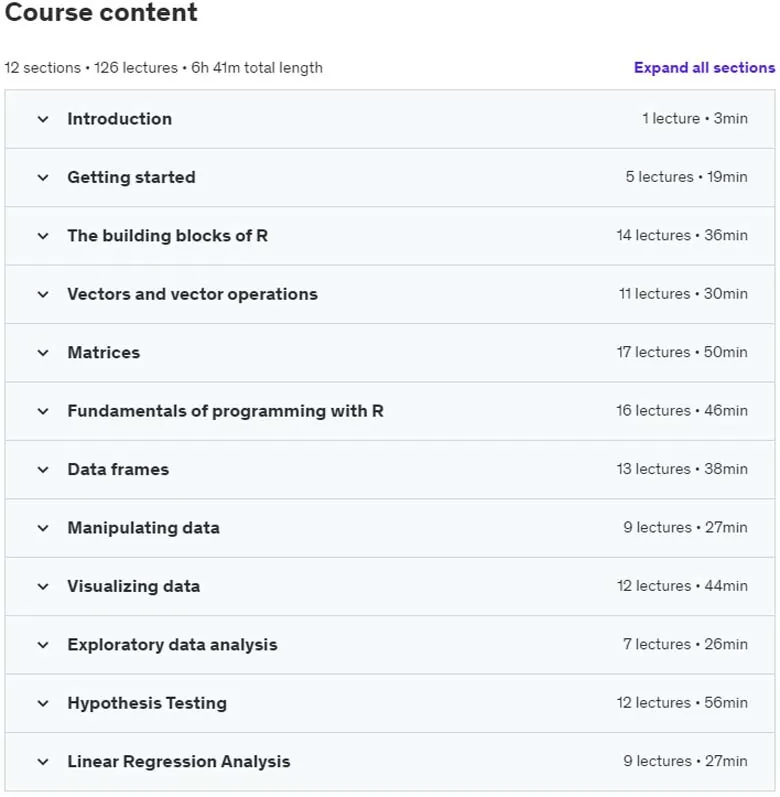The height and width of the screenshot is (797, 780).
Task: Click the Visualizing data chevron
Action: tap(43, 587)
